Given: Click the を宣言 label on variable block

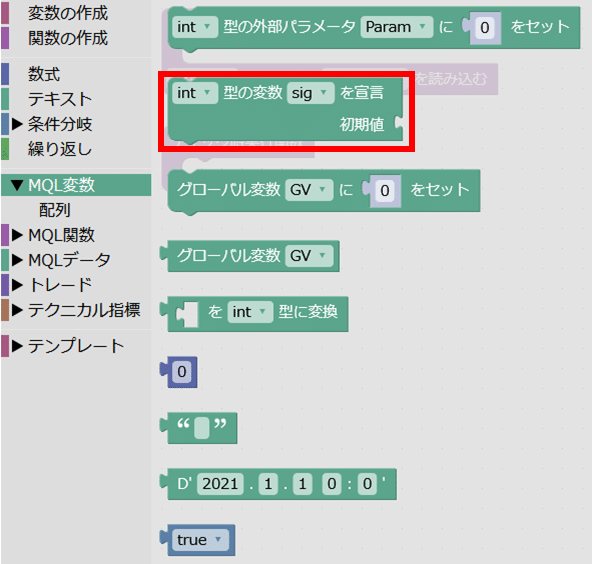Looking at the screenshot, I should (x=362, y=92).
